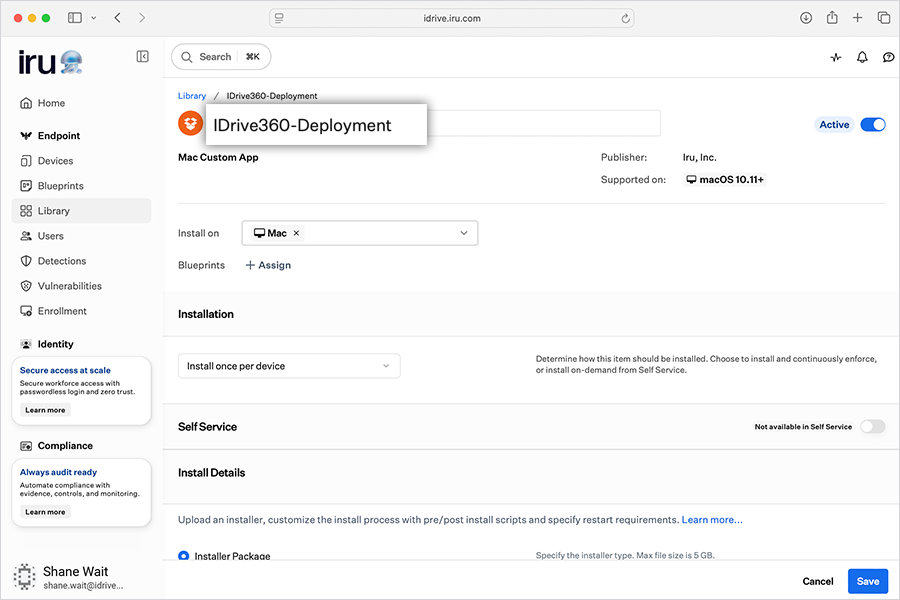Click the idrive.iru.com address bar

tap(452, 18)
